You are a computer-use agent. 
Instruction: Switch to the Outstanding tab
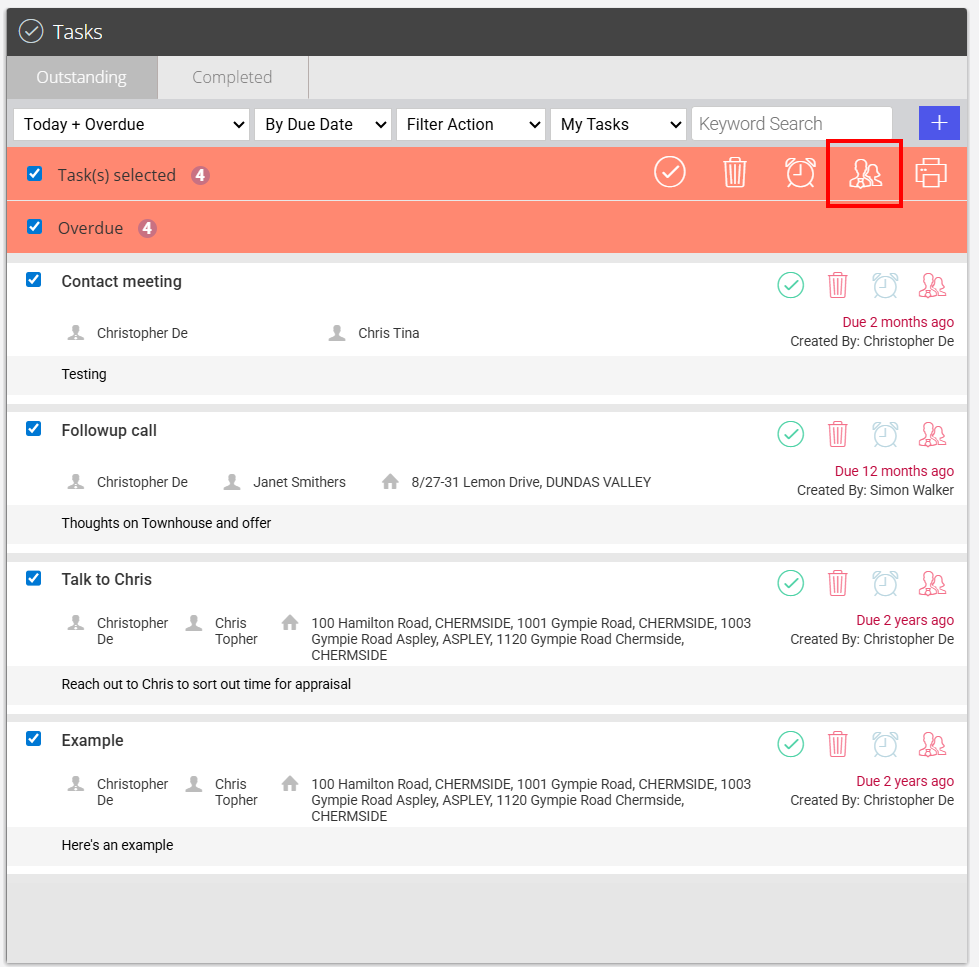click(82, 77)
